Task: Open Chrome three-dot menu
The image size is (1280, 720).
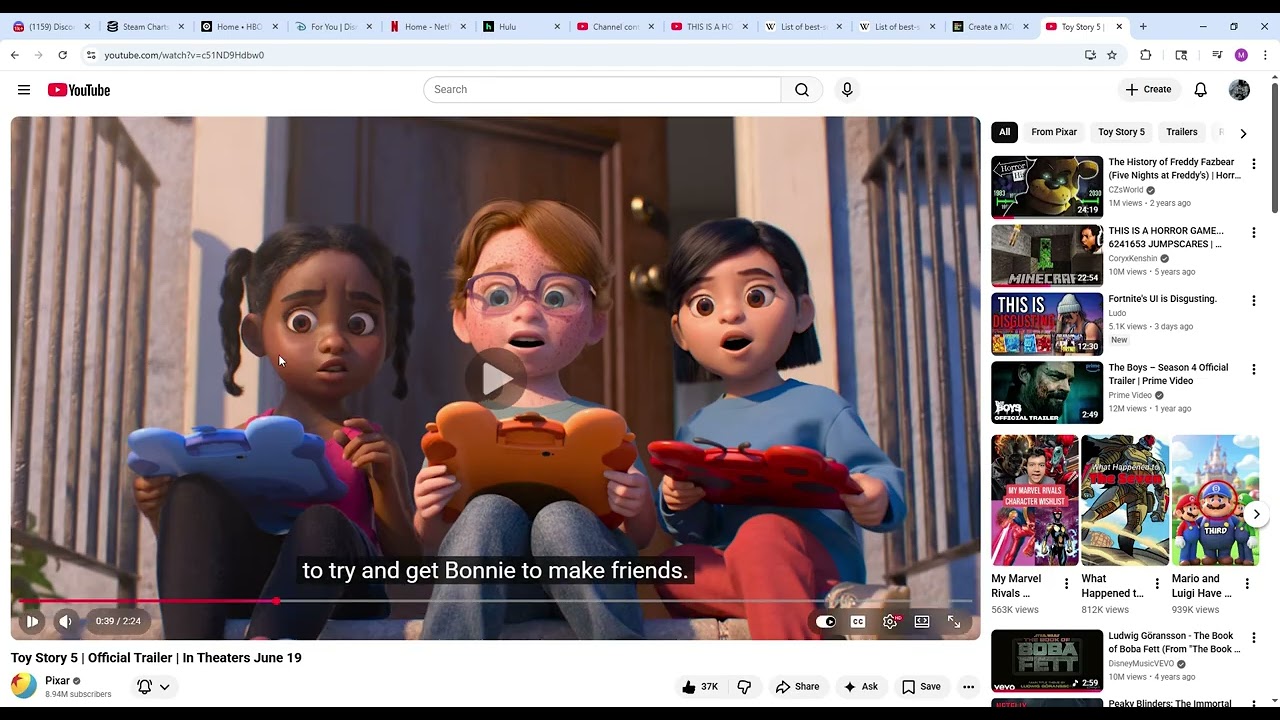Action: pyautogui.click(x=1265, y=55)
